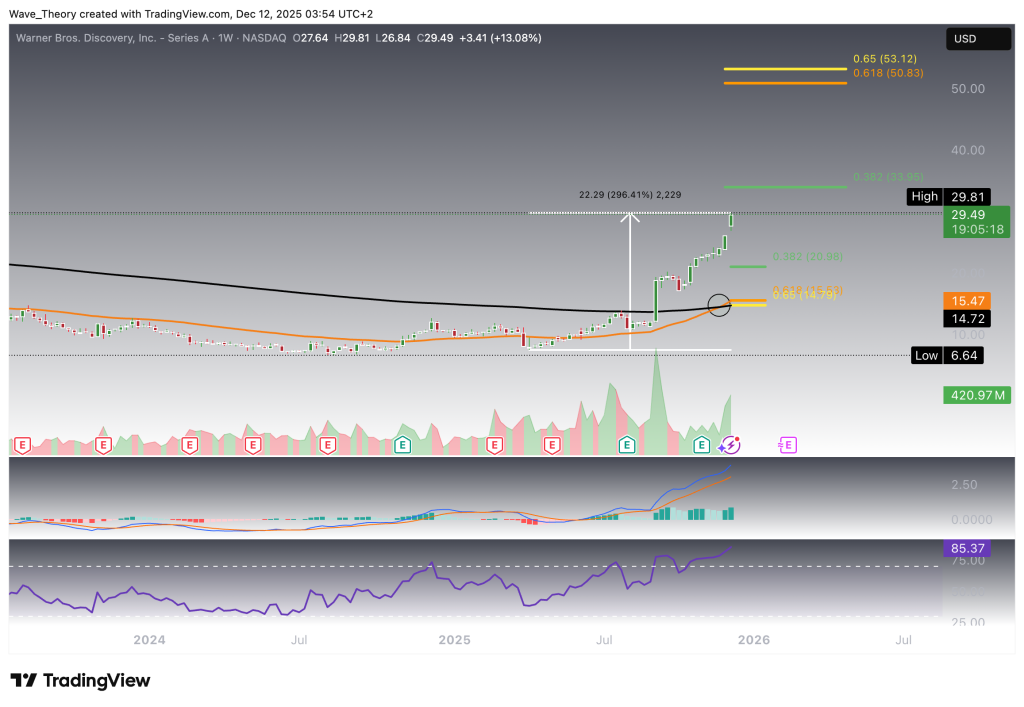Click the green earnings marker below the volume spike
Screen dimensions: 1024x707
[x=628, y=443]
